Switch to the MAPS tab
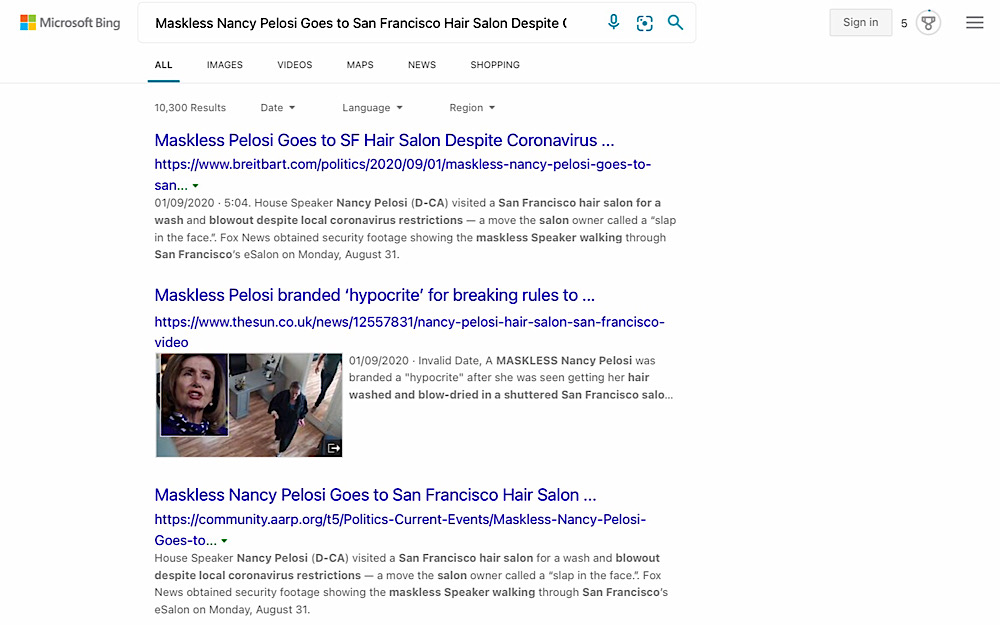 pos(360,65)
